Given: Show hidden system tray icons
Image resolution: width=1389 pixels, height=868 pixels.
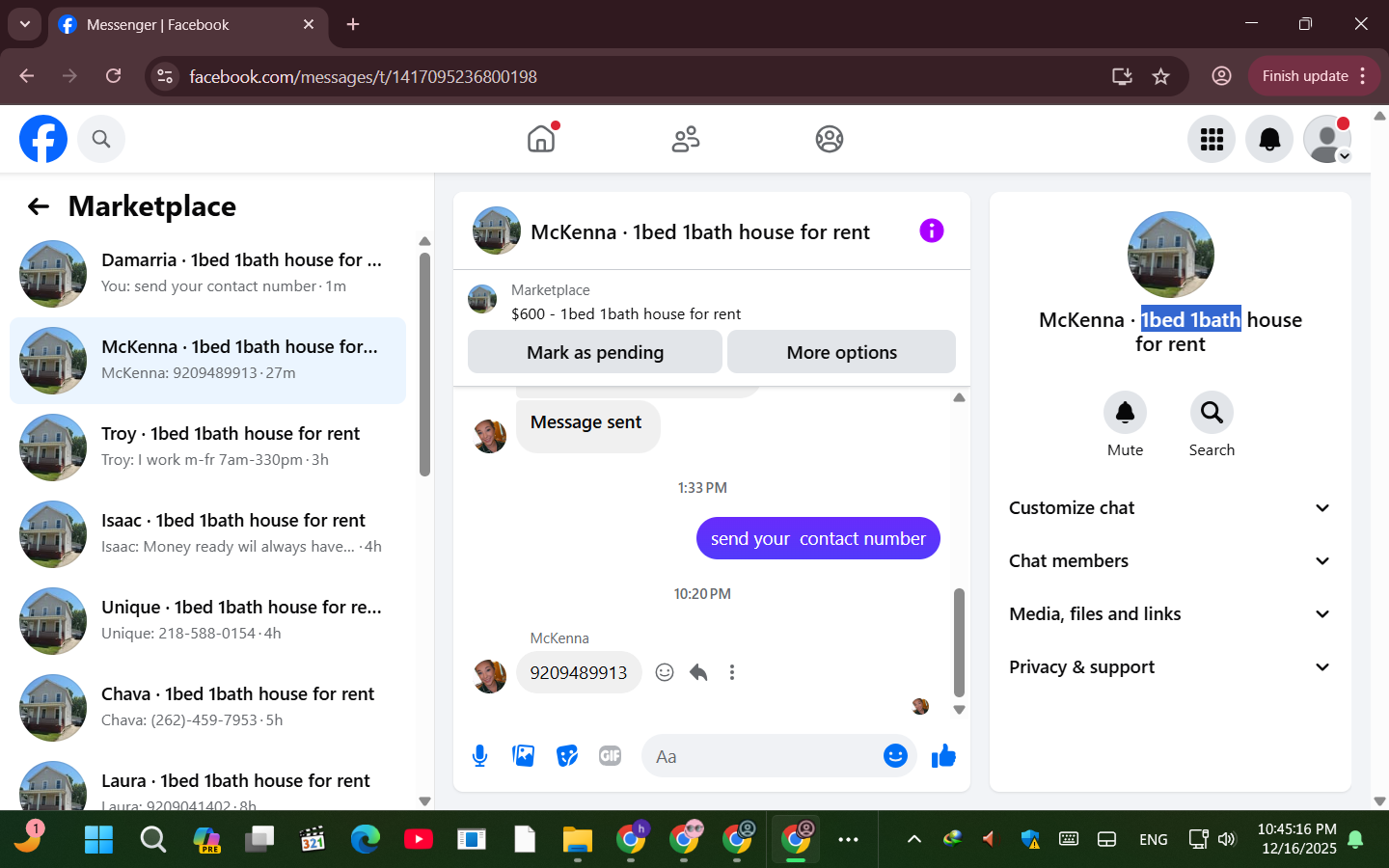Looking at the screenshot, I should coord(913,839).
